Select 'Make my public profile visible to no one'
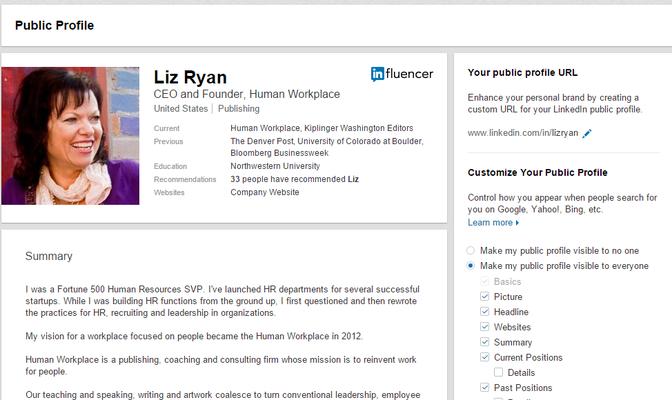 [x=471, y=250]
